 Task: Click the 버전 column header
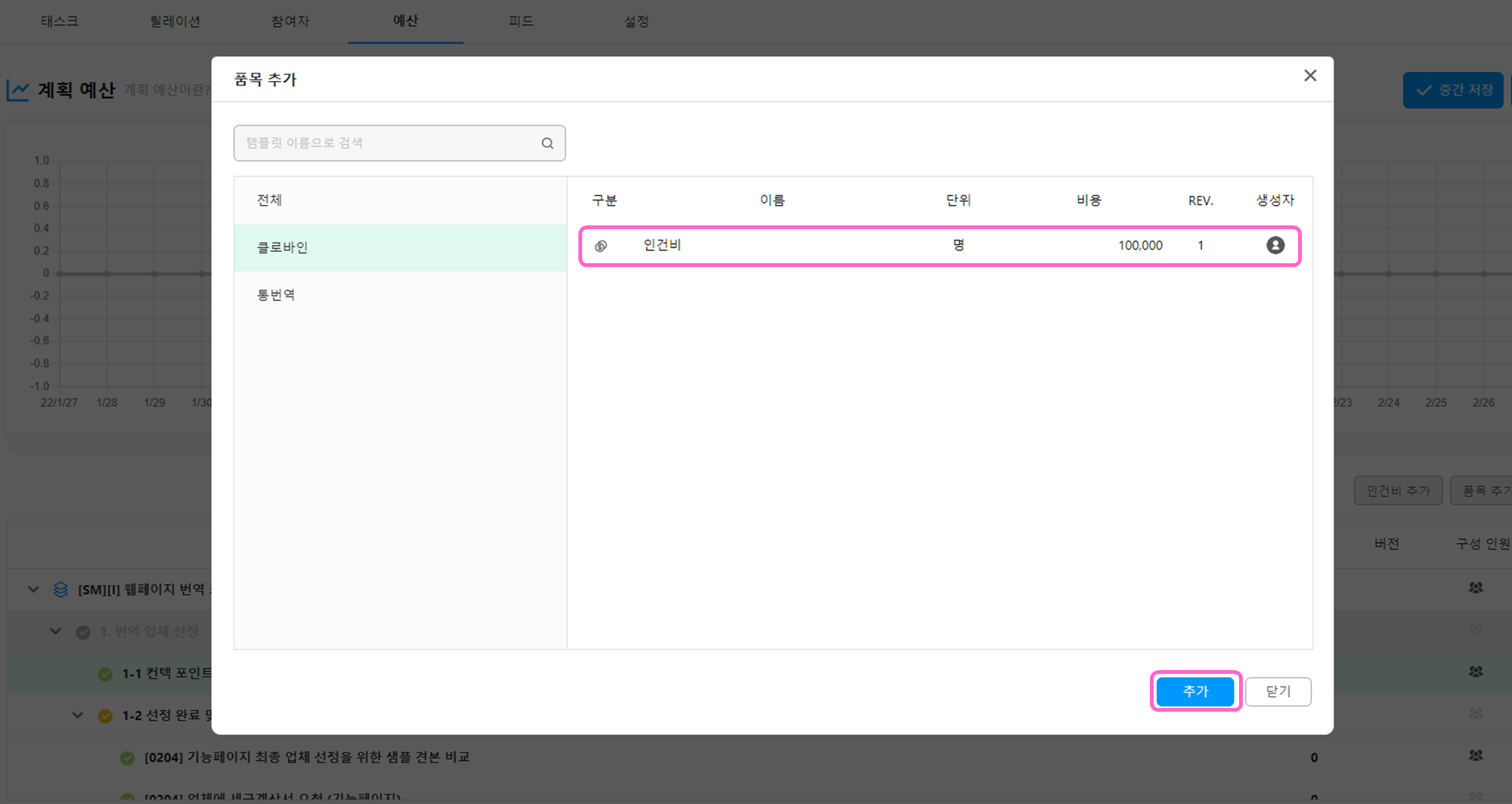[x=1387, y=544]
